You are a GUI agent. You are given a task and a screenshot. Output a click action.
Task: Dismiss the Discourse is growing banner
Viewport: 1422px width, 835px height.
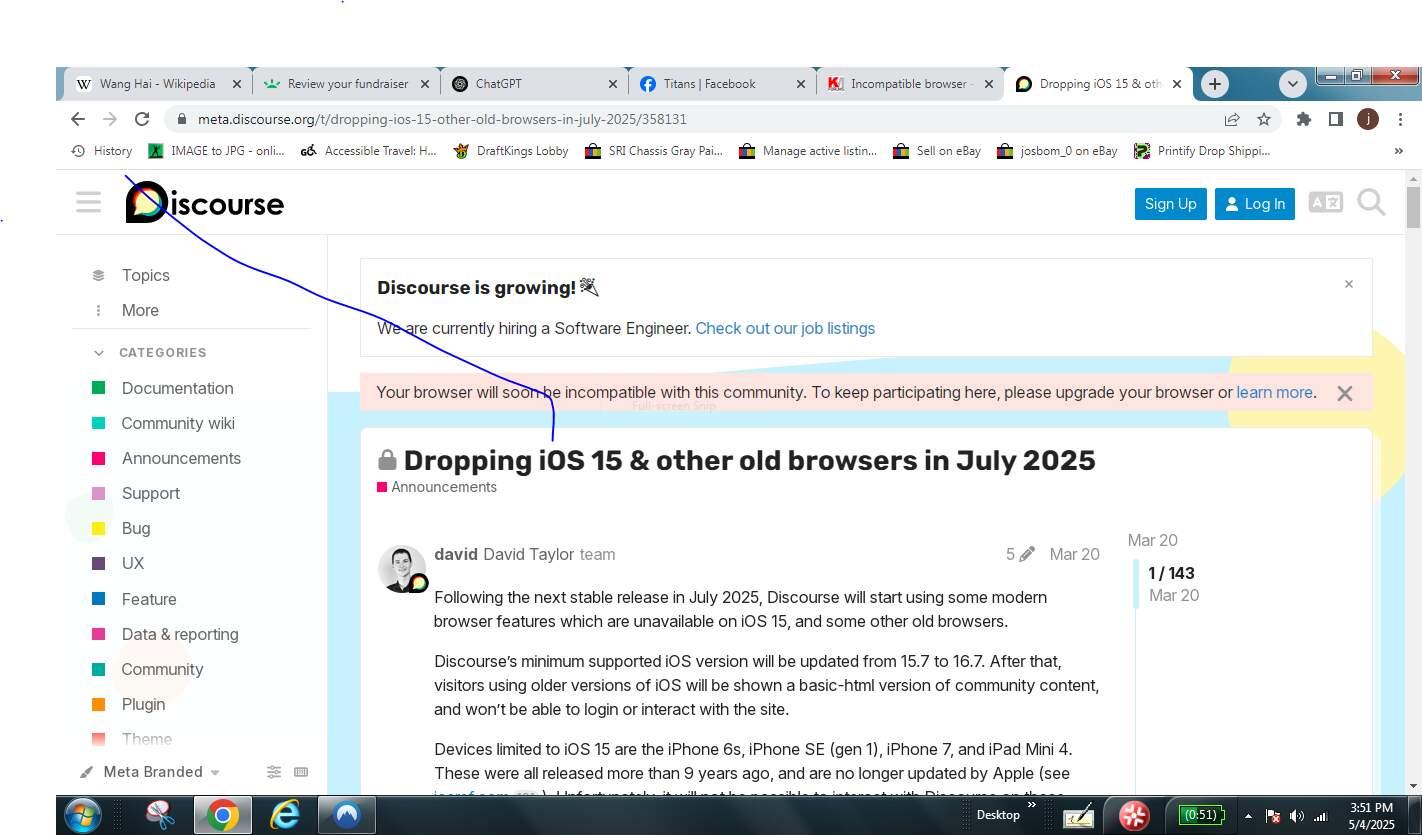1348,285
